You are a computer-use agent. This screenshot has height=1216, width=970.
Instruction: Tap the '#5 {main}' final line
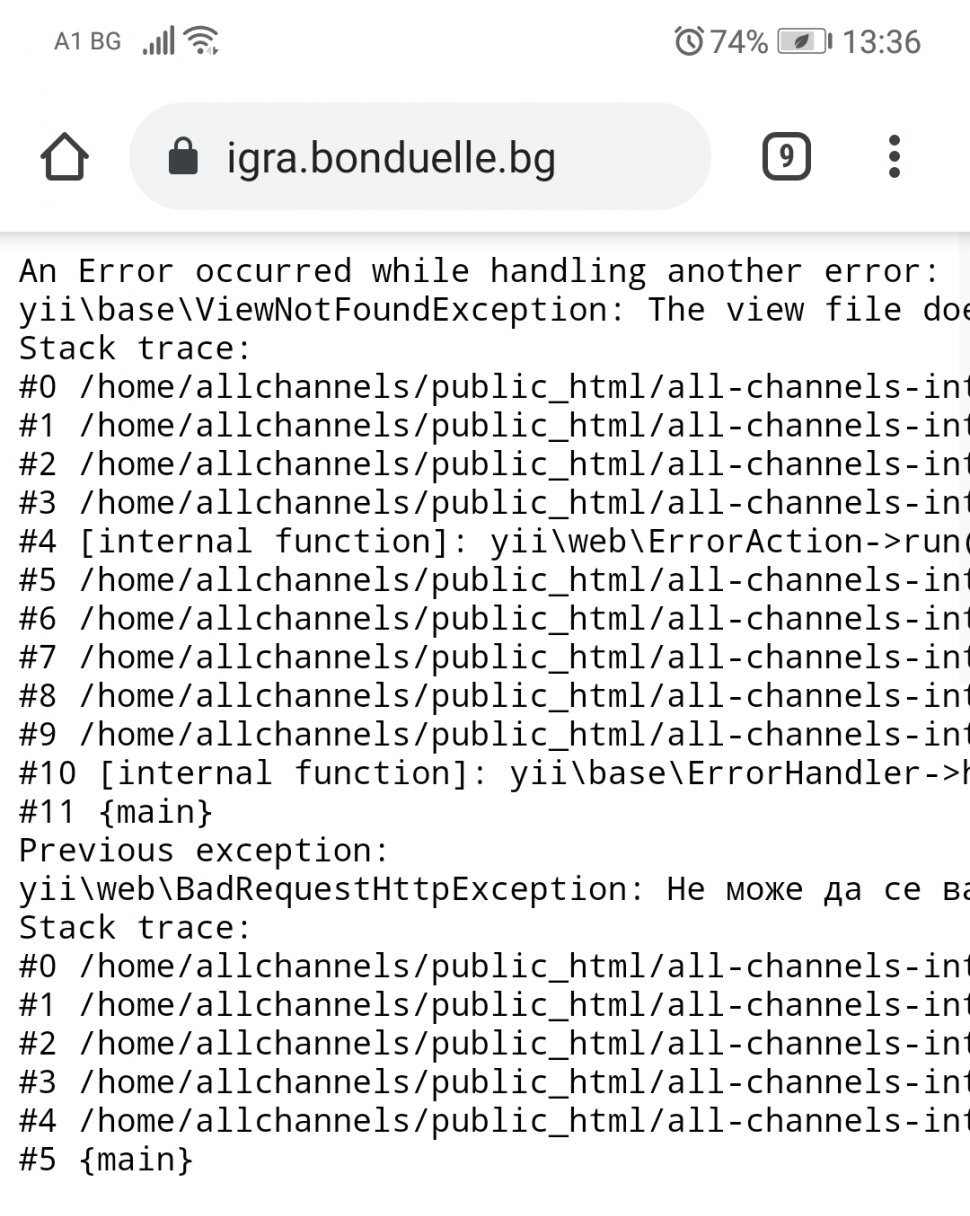click(x=106, y=1159)
